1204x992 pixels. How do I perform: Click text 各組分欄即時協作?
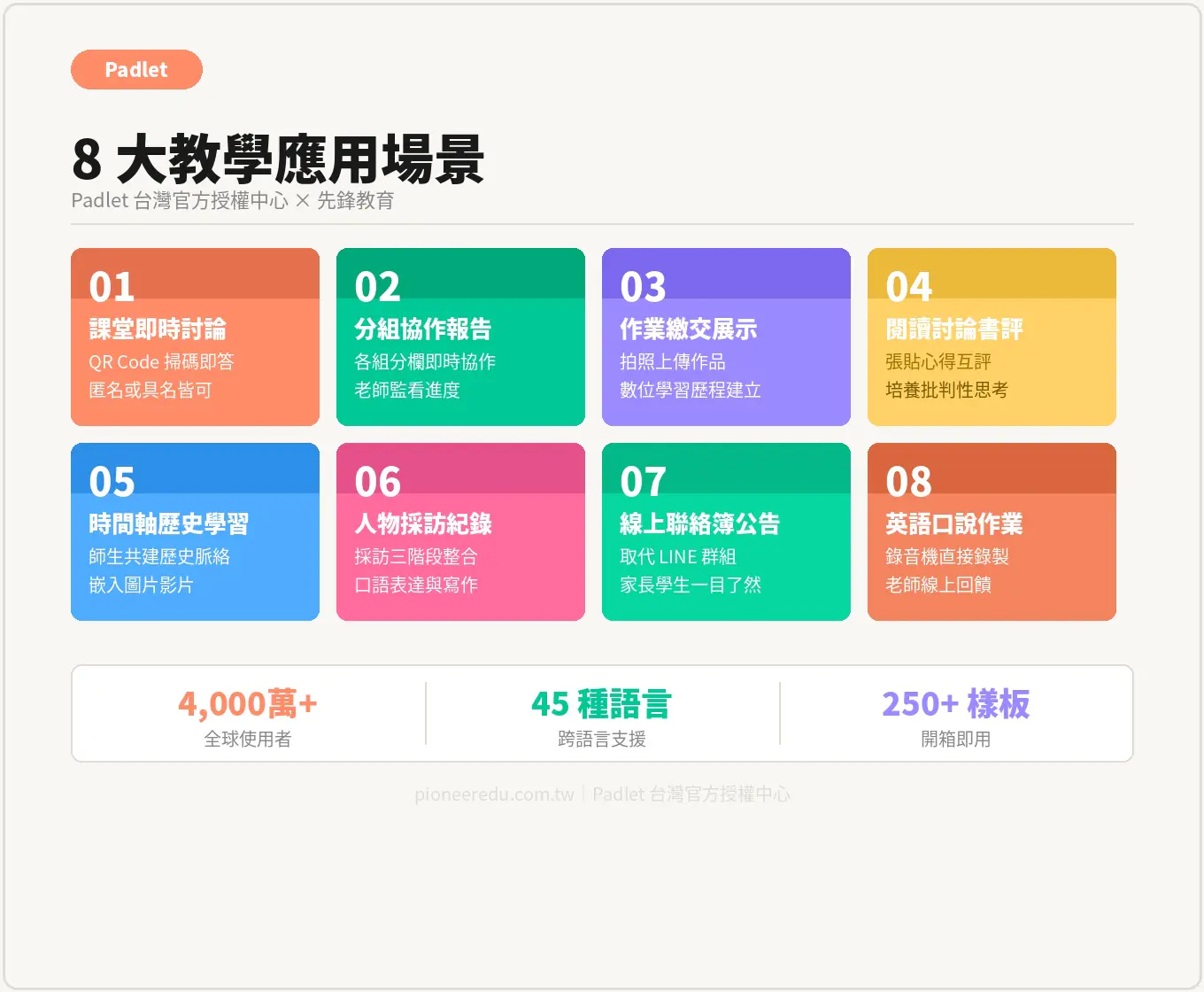pos(425,362)
